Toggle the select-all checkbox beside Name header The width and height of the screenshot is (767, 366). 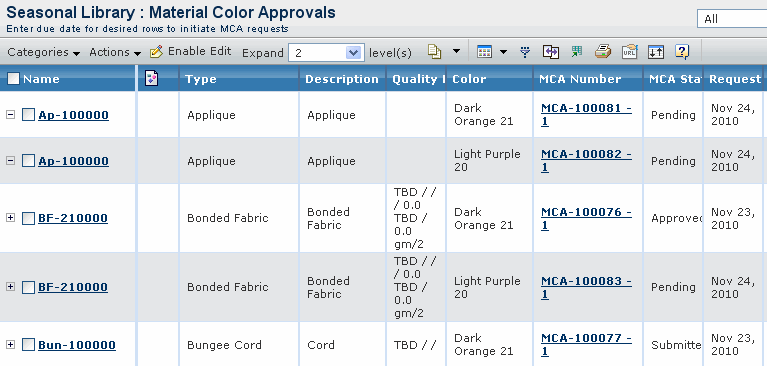(13, 79)
